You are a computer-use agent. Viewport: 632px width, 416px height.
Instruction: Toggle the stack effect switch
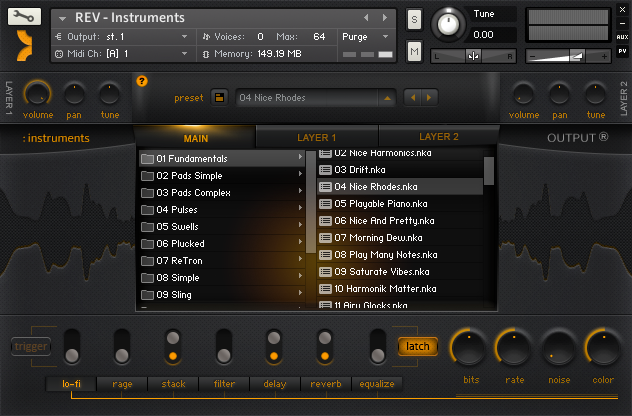[173, 347]
